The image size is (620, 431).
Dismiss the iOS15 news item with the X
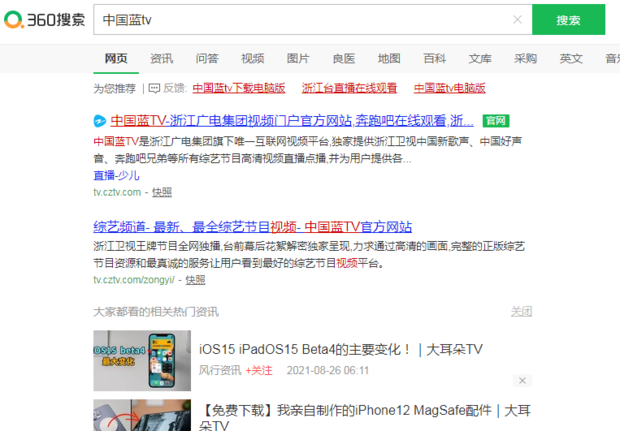click(x=522, y=380)
